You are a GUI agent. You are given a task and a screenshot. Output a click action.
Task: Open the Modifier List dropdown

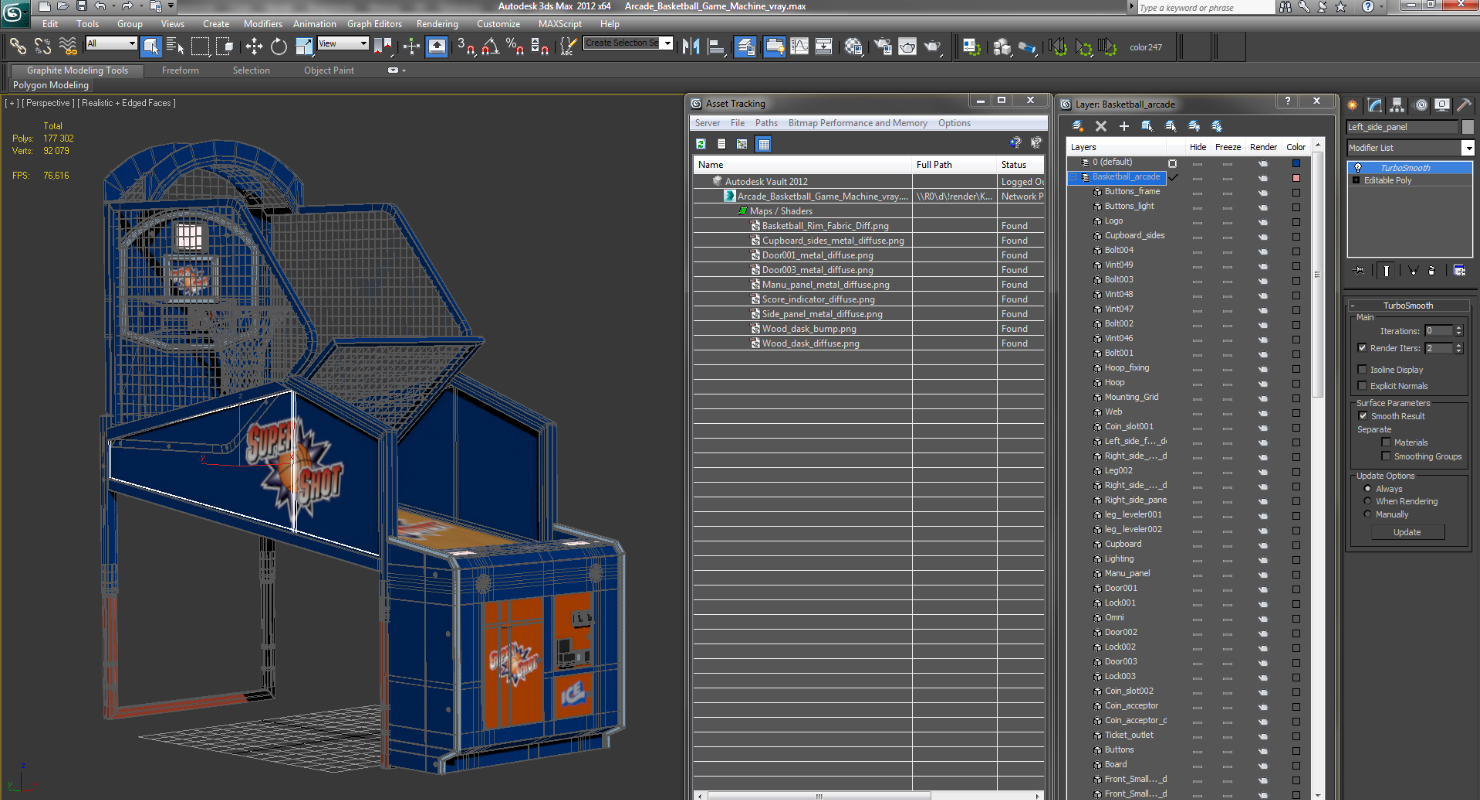(1468, 148)
